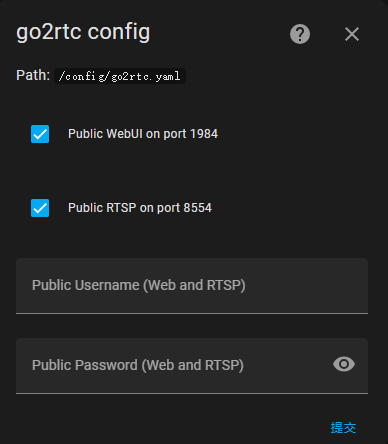
Task: Click the Public Username placeholder text
Action: (x=139, y=285)
